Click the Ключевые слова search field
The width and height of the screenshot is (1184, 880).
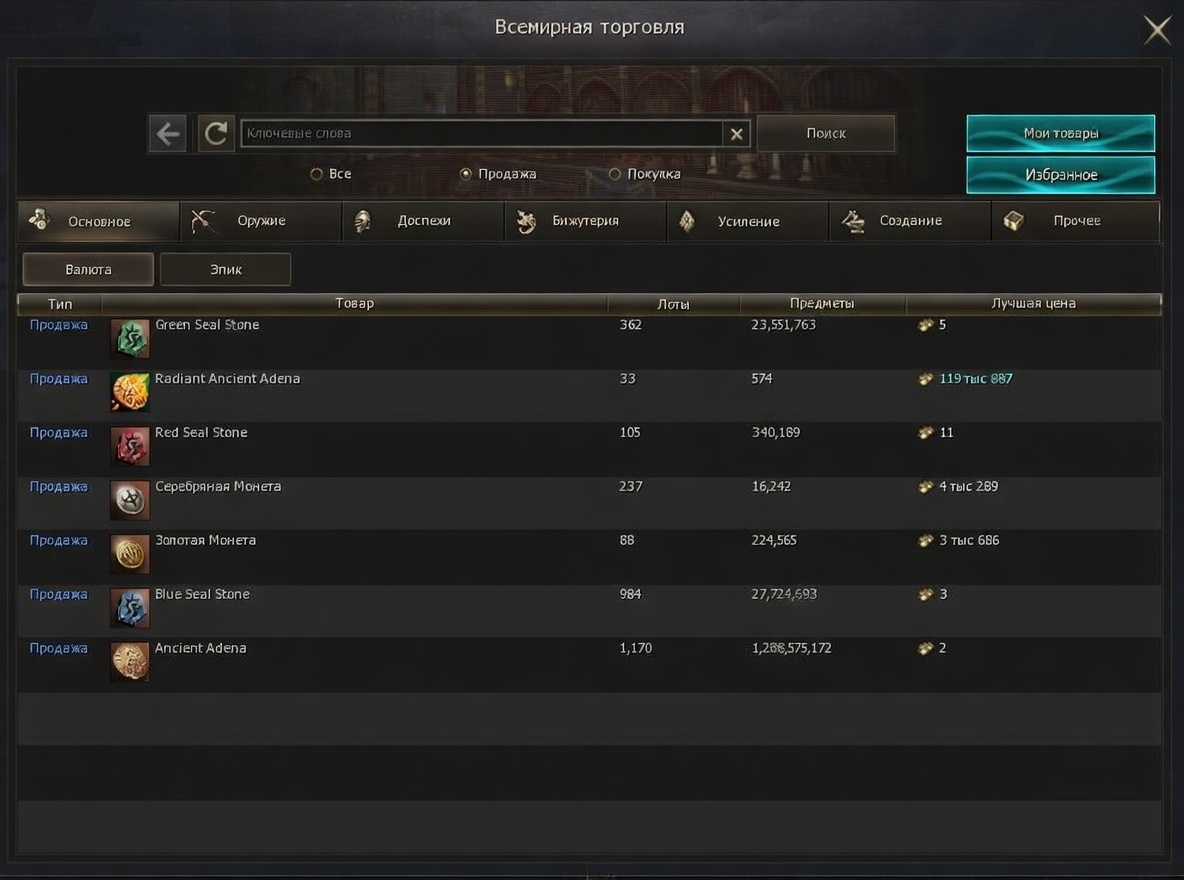click(x=480, y=134)
